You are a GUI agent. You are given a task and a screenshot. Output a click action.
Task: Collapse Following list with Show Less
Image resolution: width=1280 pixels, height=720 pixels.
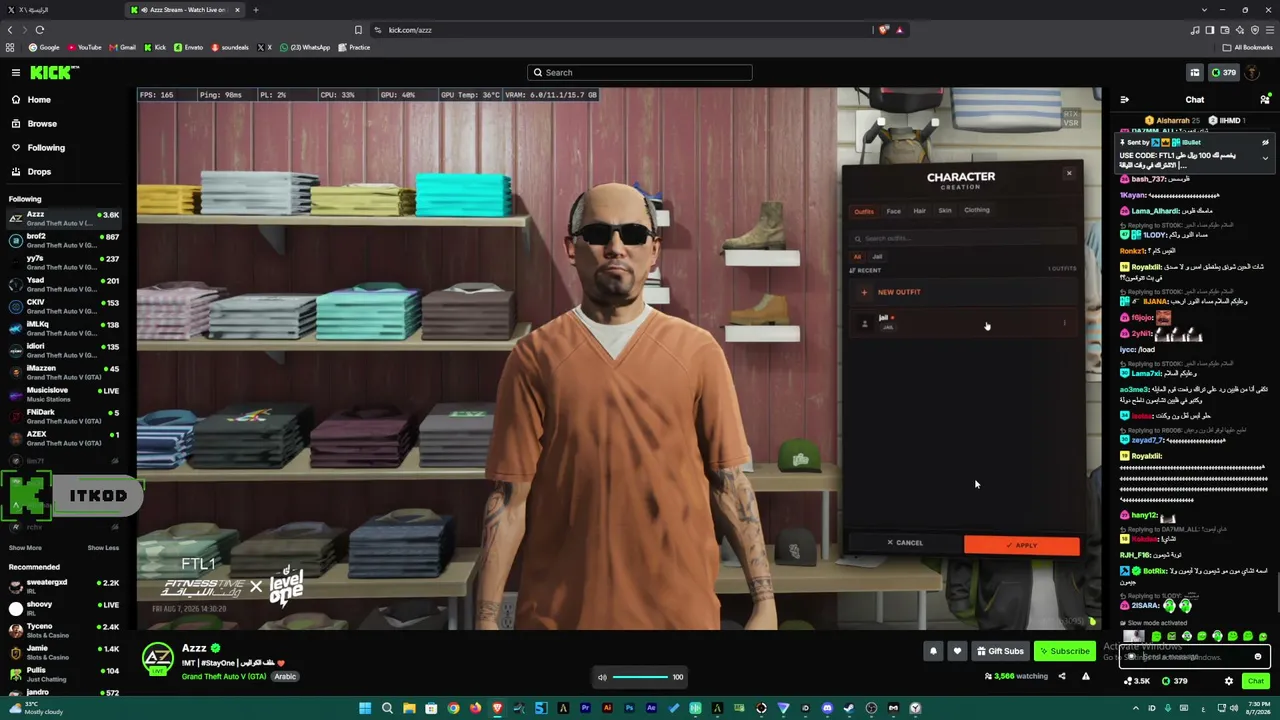pos(103,548)
